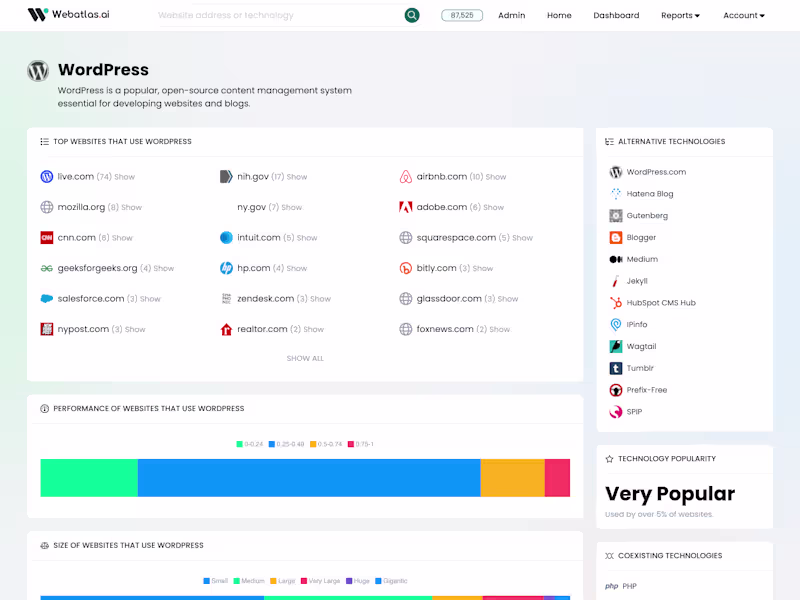Open the PHP coexisting technology link
Screen dimensions: 800x600
(x=629, y=586)
